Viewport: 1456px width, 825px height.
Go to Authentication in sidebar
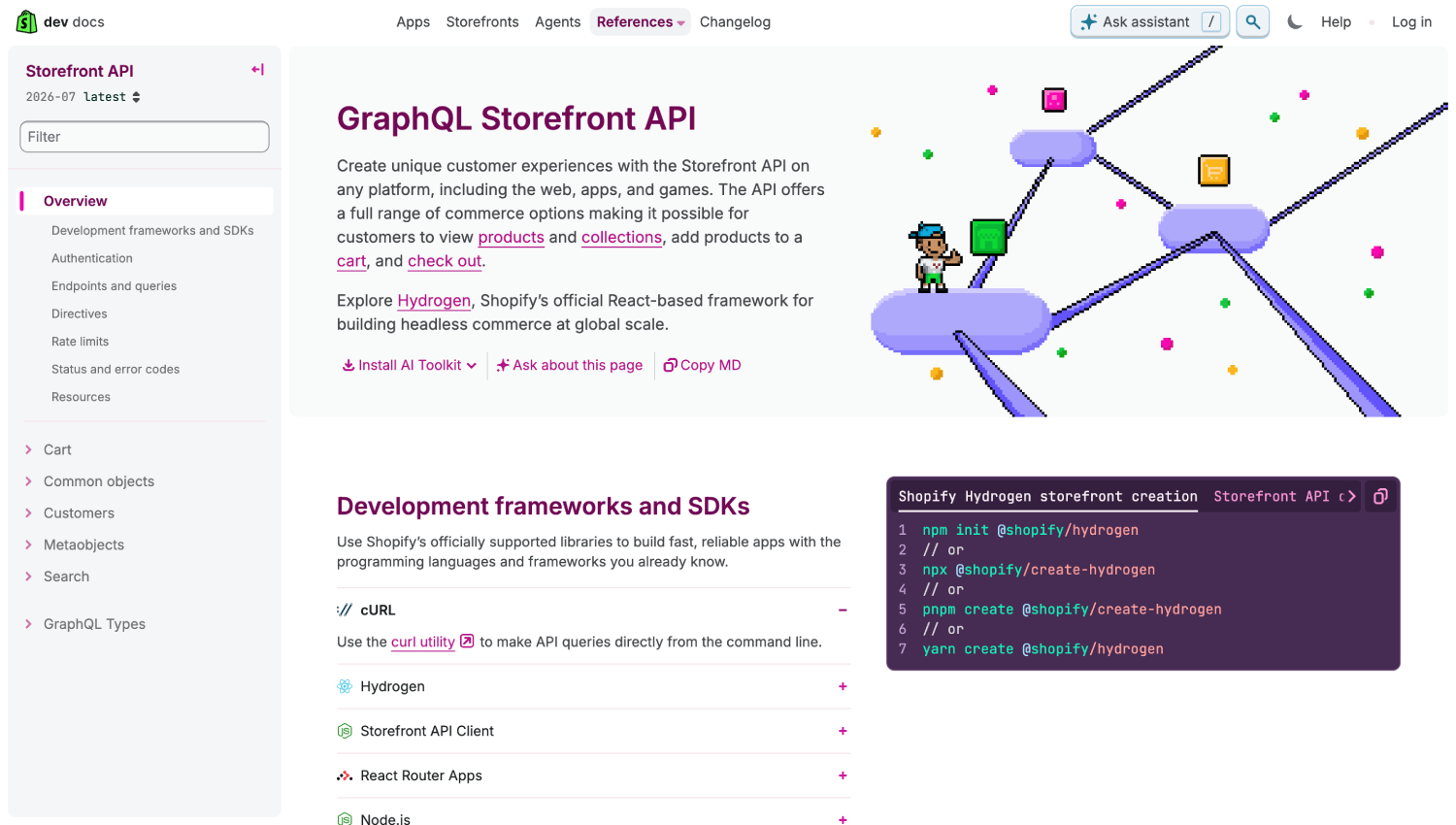(92, 258)
